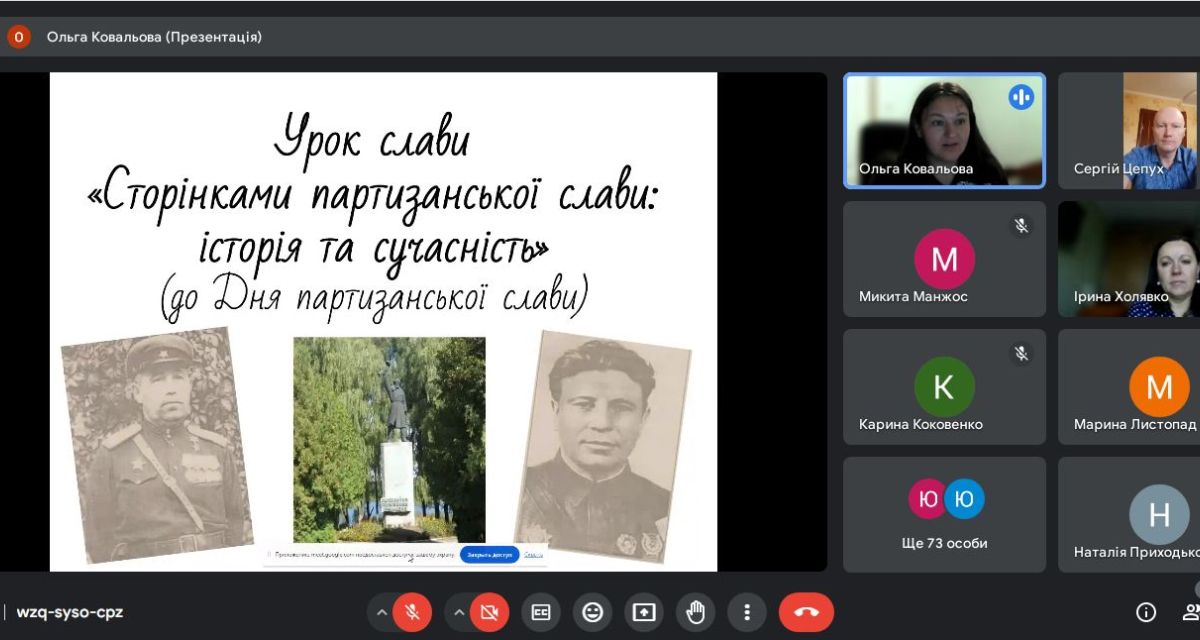
Task: Click the muted mic icon on Микита Манжос tile
Action: (1020, 226)
